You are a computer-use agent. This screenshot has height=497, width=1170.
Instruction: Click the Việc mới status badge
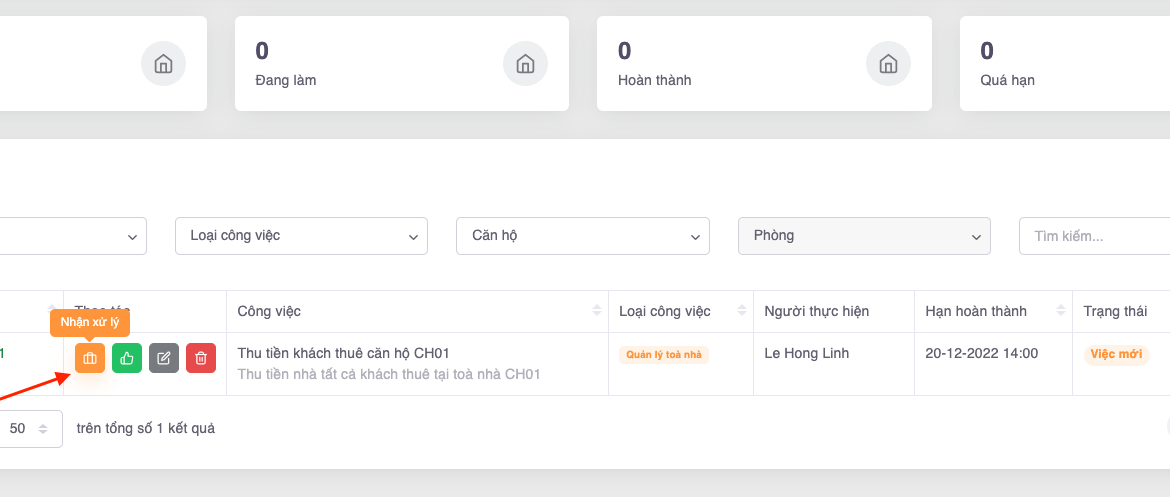pyautogui.click(x=1116, y=354)
